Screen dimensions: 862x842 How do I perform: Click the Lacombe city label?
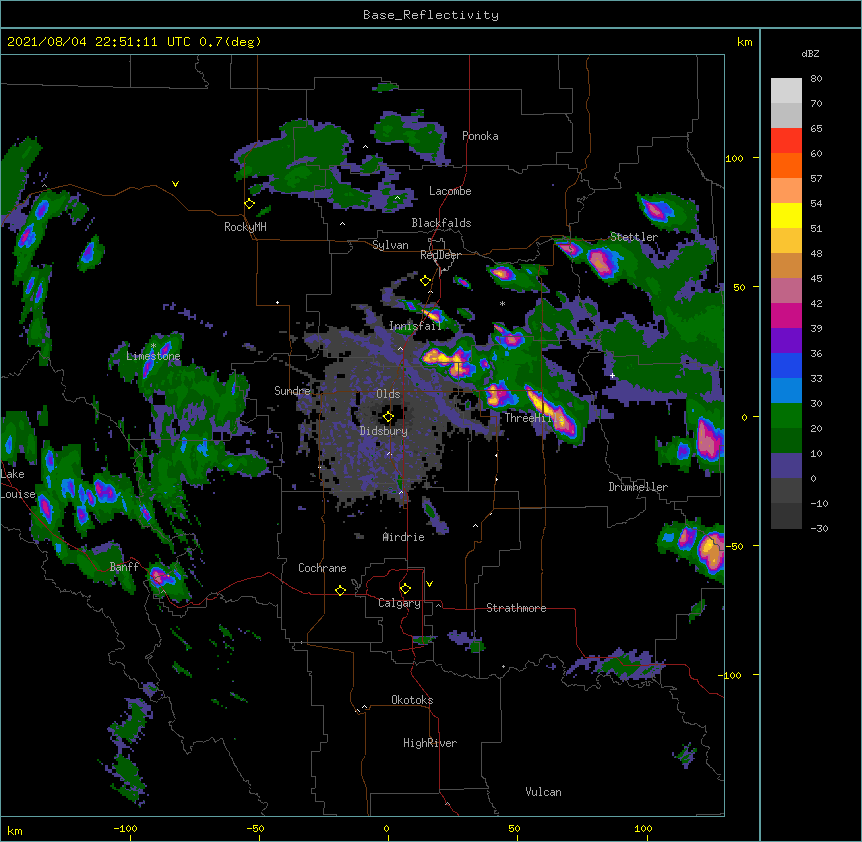point(450,191)
